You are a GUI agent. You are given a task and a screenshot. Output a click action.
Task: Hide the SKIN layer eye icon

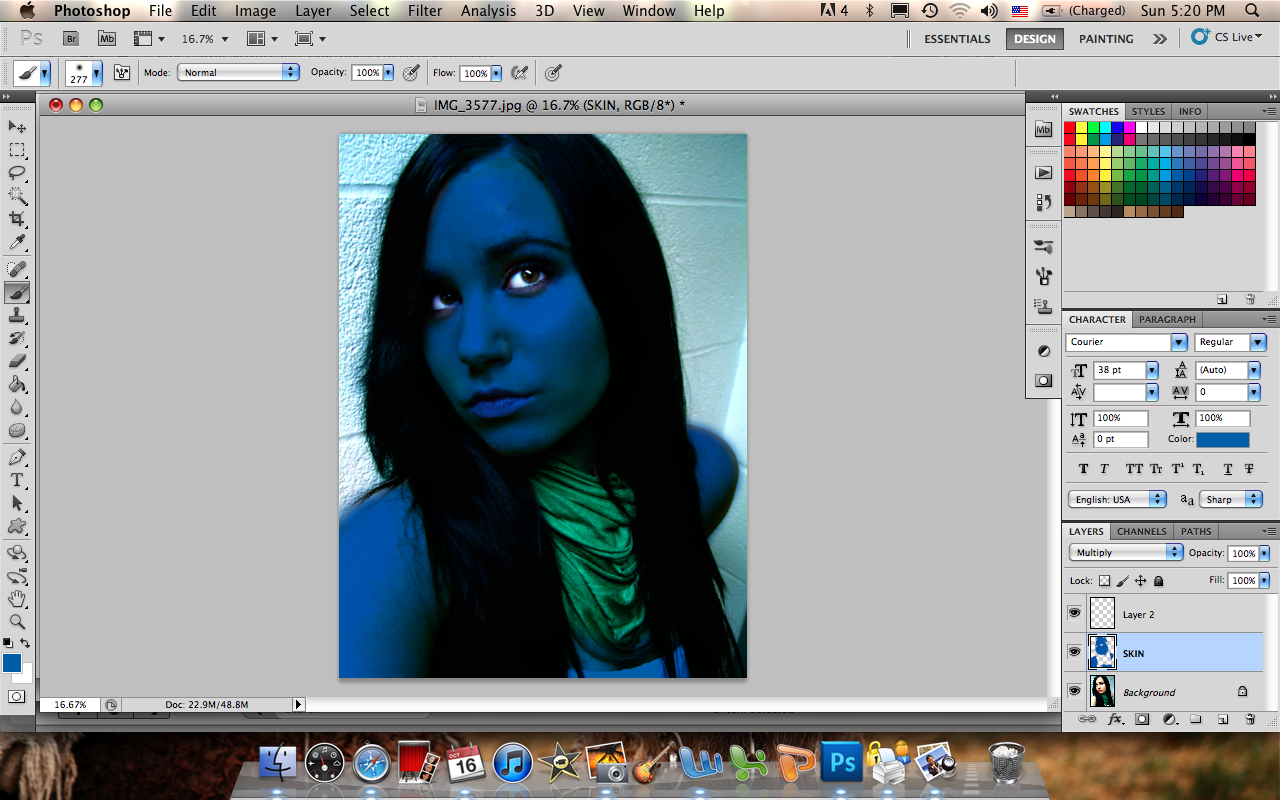coord(1075,652)
